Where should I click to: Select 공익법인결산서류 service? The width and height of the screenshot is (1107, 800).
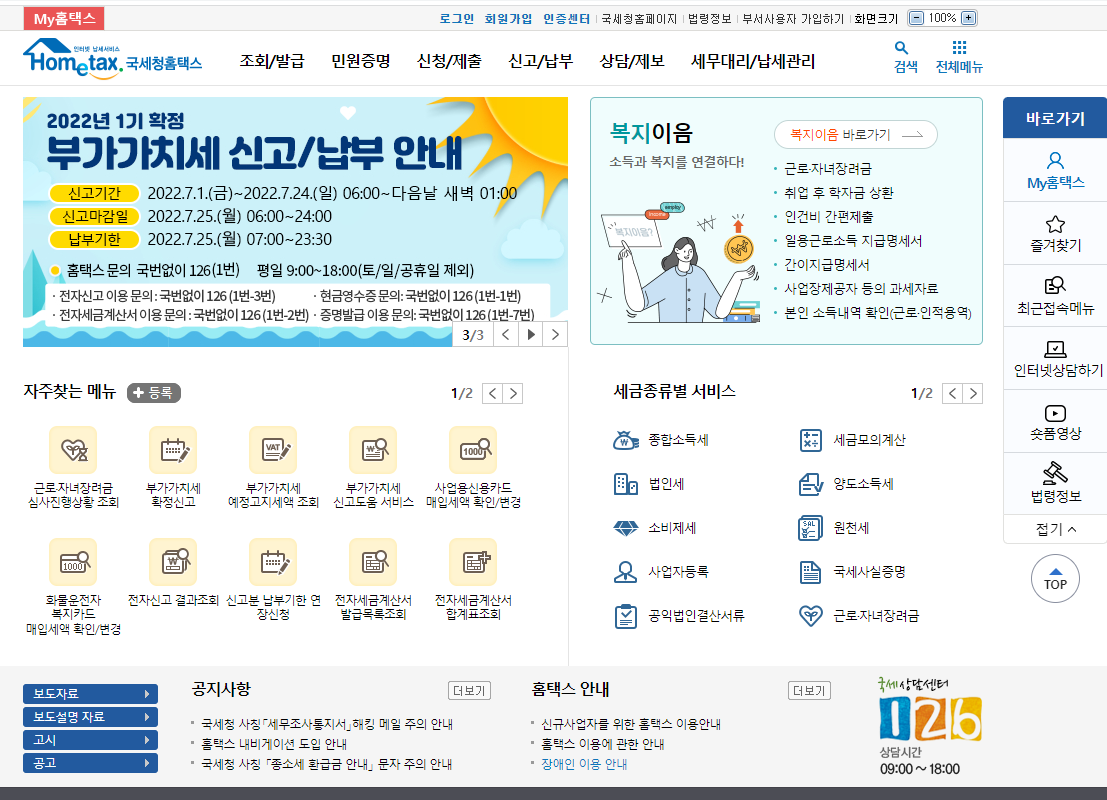pos(679,616)
